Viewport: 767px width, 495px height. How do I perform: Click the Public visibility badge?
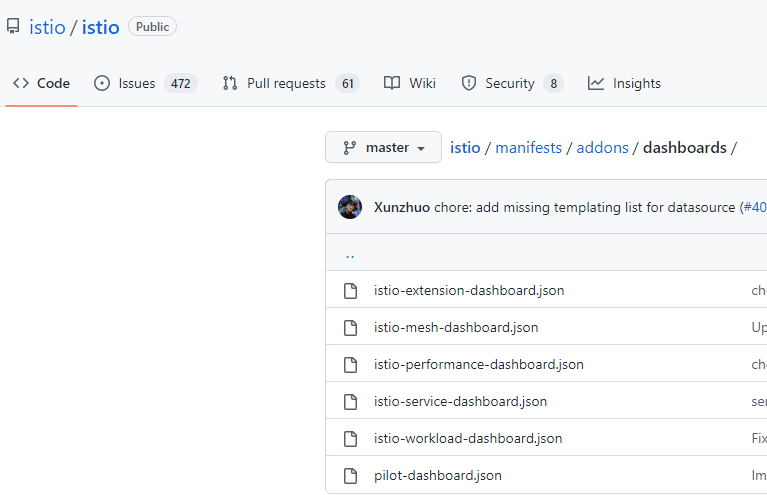(x=152, y=26)
